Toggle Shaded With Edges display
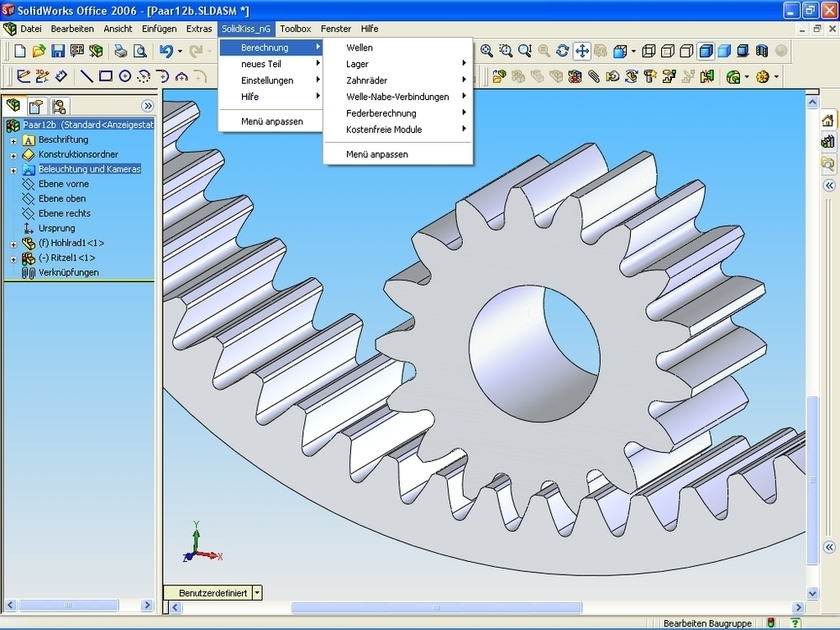The width and height of the screenshot is (840, 630). pyautogui.click(x=707, y=48)
